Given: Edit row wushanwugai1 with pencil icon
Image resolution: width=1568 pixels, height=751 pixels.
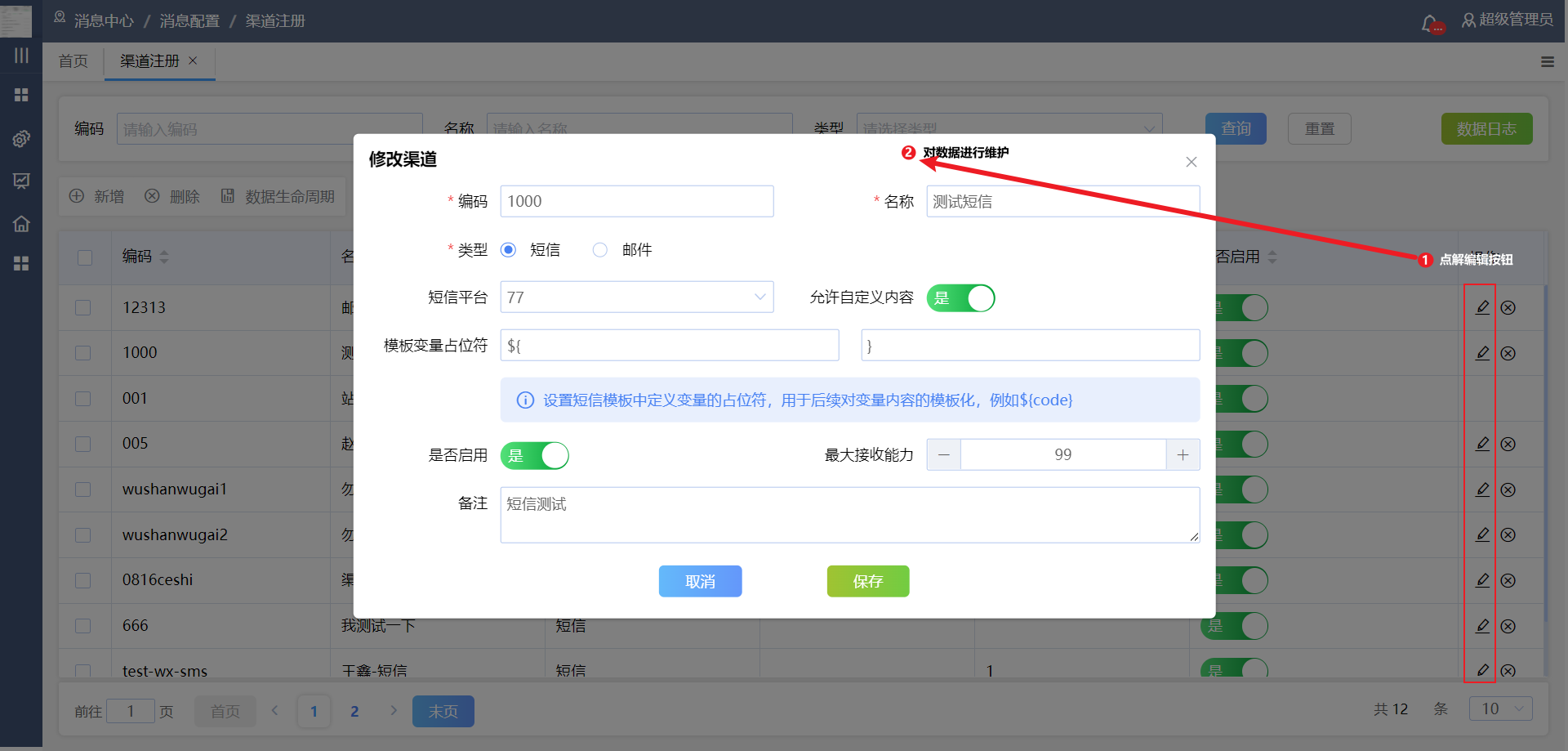Looking at the screenshot, I should (1483, 489).
